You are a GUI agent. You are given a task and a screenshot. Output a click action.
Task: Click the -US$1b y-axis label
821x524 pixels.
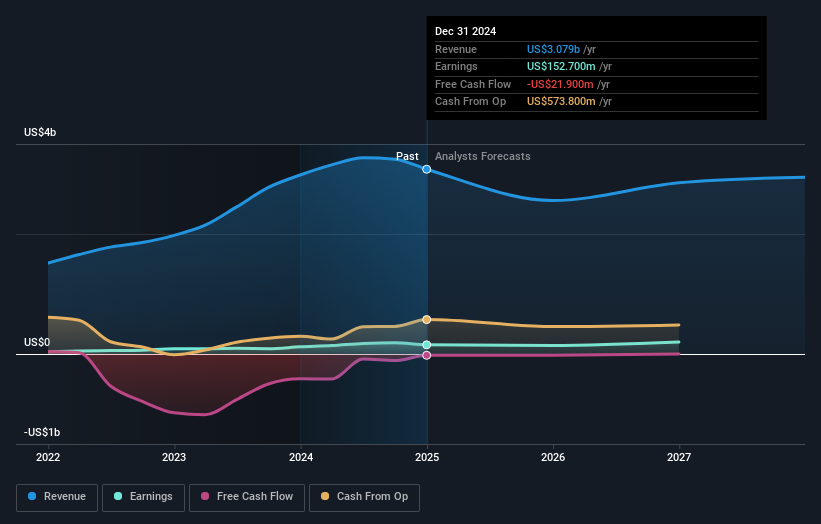[x=42, y=432]
